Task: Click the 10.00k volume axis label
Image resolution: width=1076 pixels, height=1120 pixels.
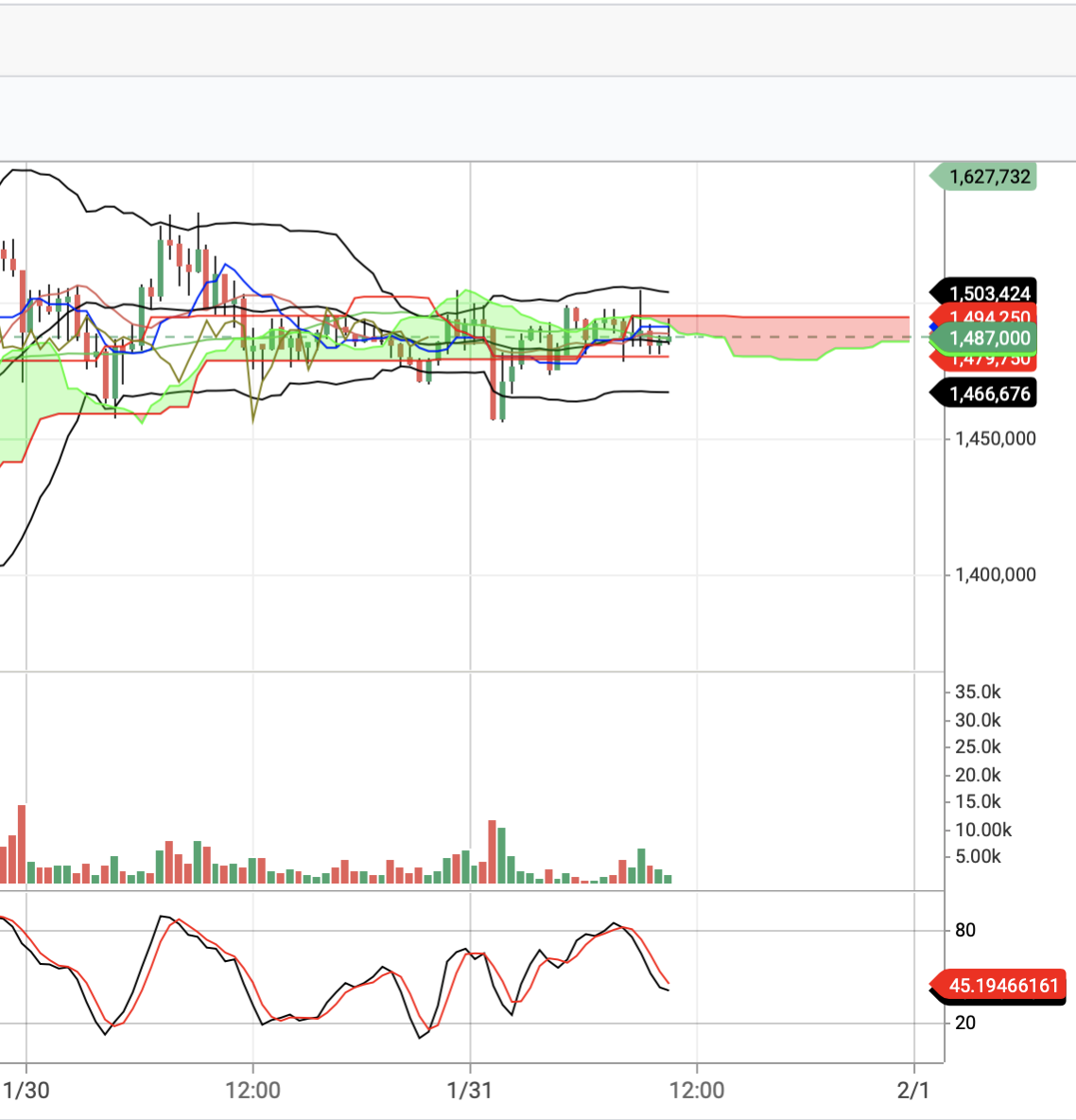Action: [983, 830]
